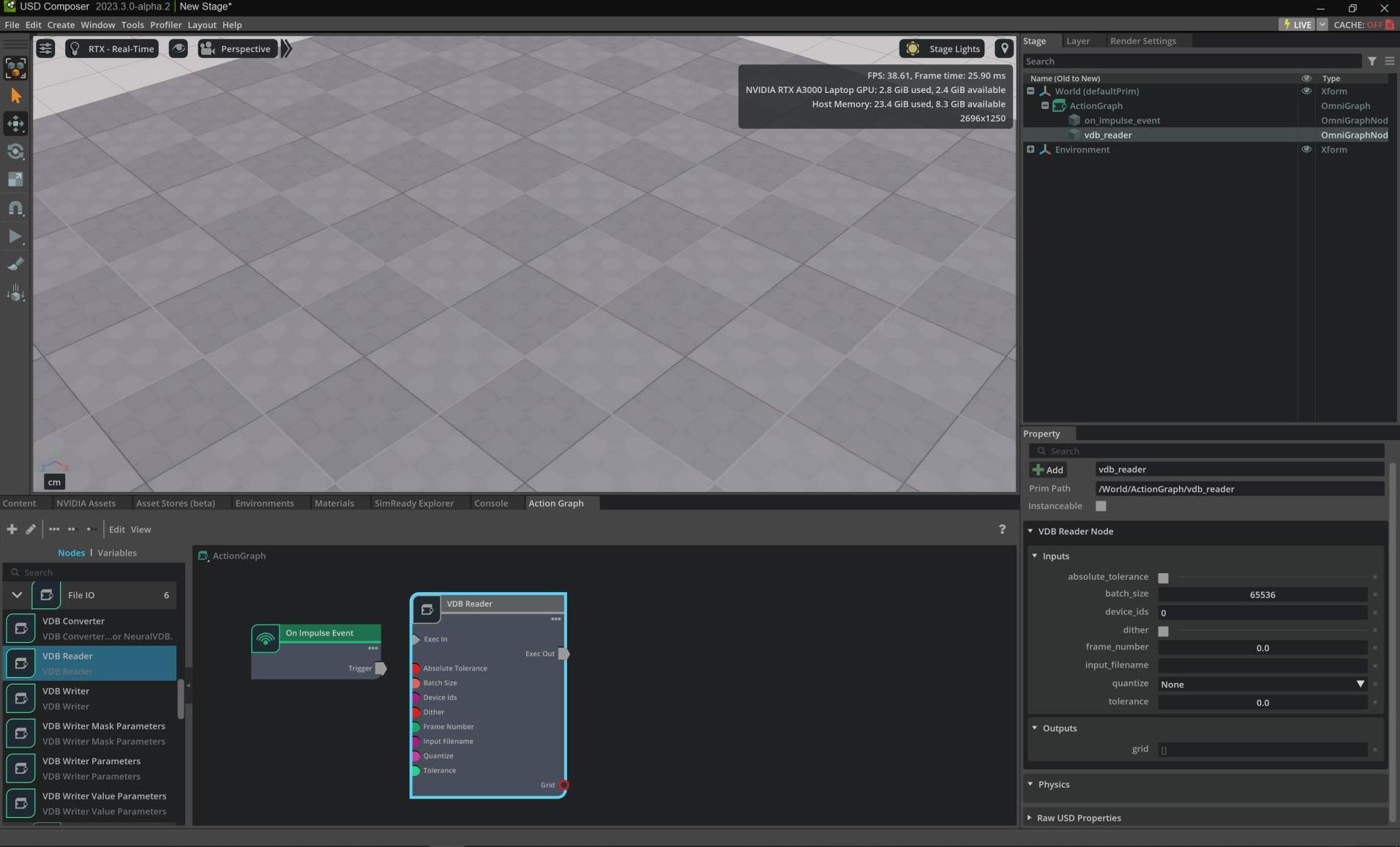
Task: Click the Play simulation button in left toolbar
Action: point(15,236)
